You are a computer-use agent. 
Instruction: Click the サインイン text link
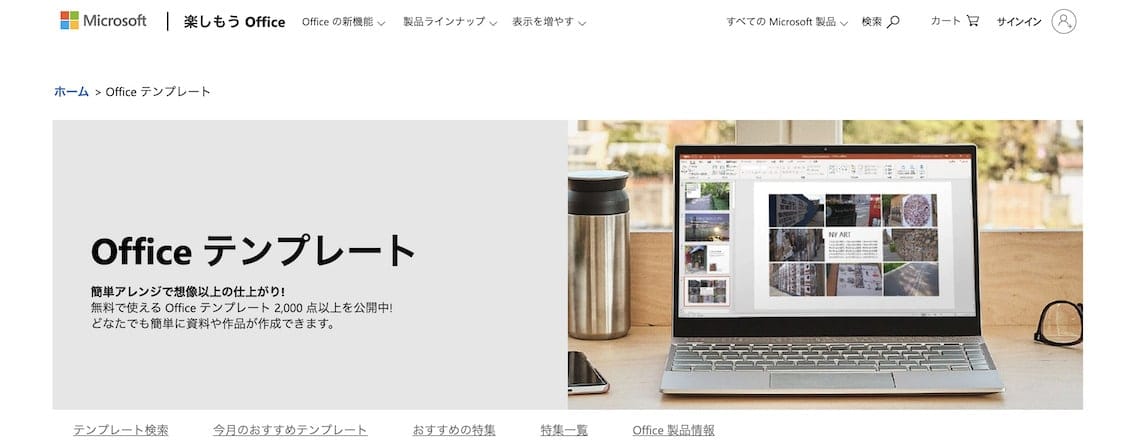1019,22
